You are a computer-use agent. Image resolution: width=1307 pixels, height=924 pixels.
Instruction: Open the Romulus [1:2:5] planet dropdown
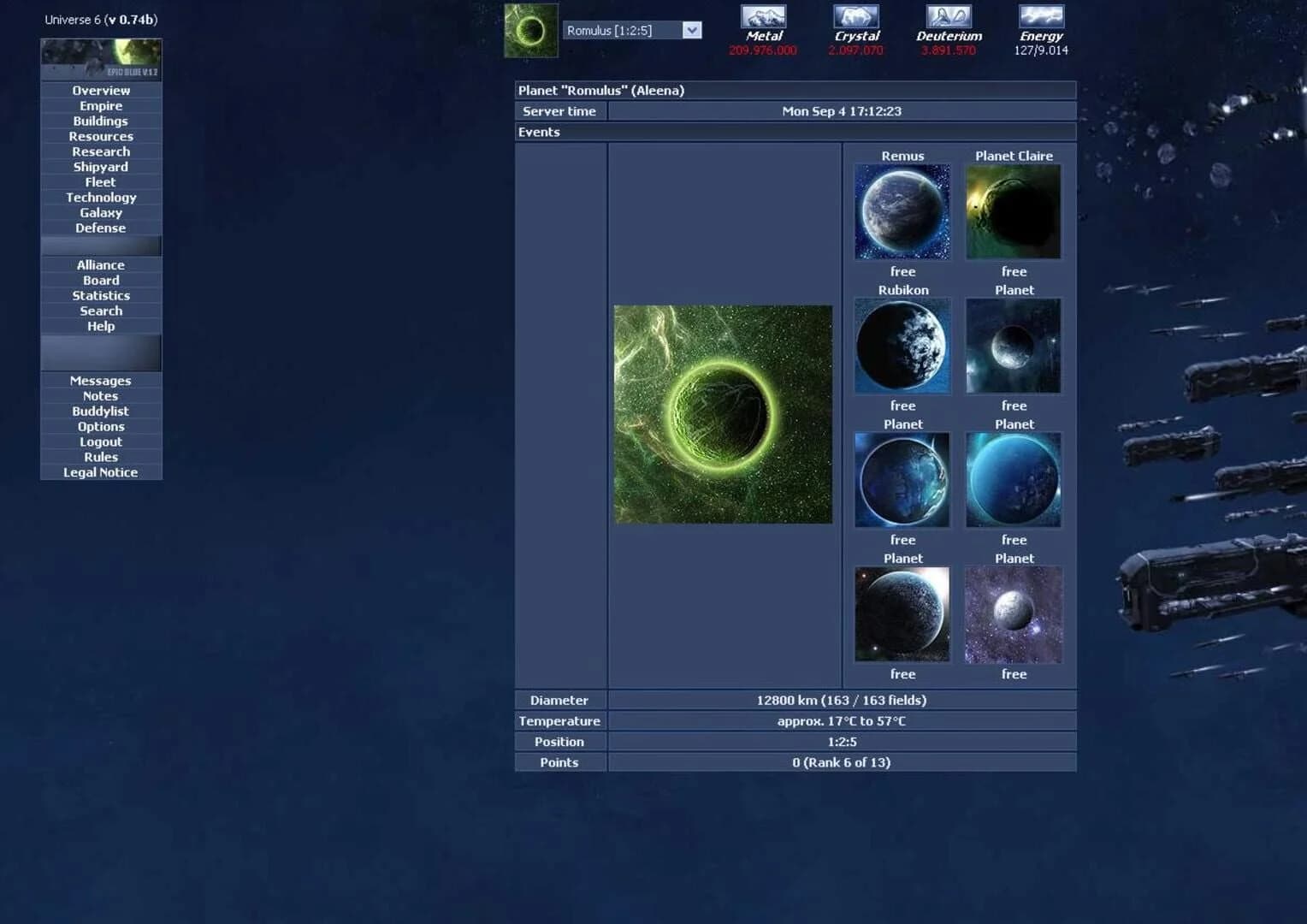[x=691, y=30]
